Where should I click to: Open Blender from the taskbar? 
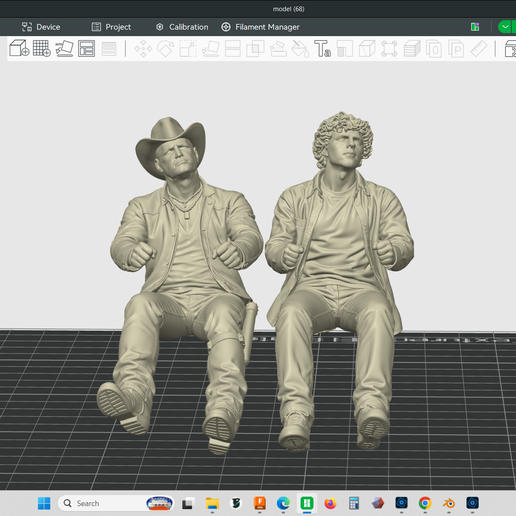[449, 503]
